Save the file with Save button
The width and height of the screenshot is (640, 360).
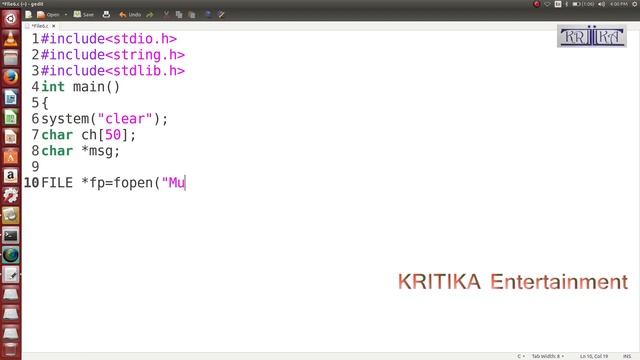pos(84,15)
